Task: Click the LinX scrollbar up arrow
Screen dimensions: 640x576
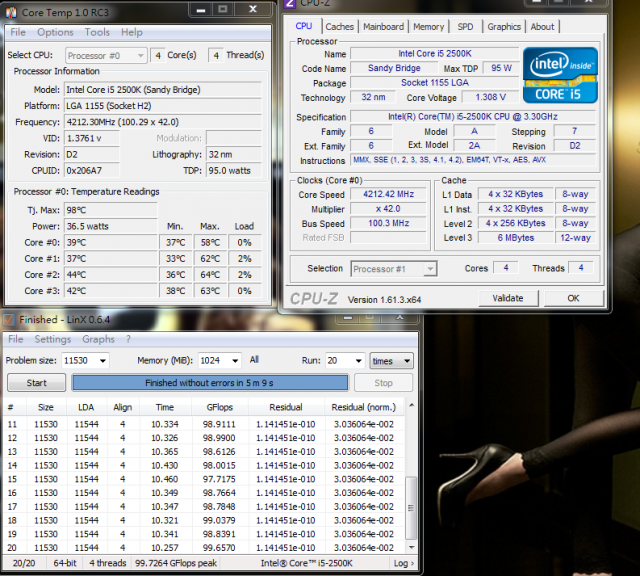Action: [x=411, y=405]
